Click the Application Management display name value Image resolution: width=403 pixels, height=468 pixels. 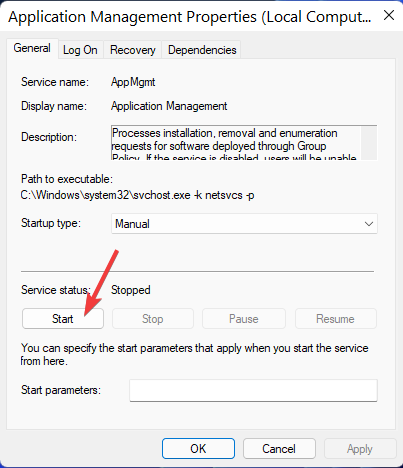point(169,106)
